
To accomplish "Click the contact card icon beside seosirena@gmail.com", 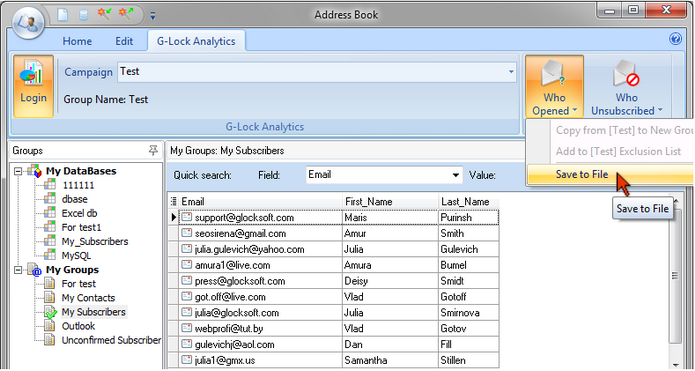I will coord(187,234).
